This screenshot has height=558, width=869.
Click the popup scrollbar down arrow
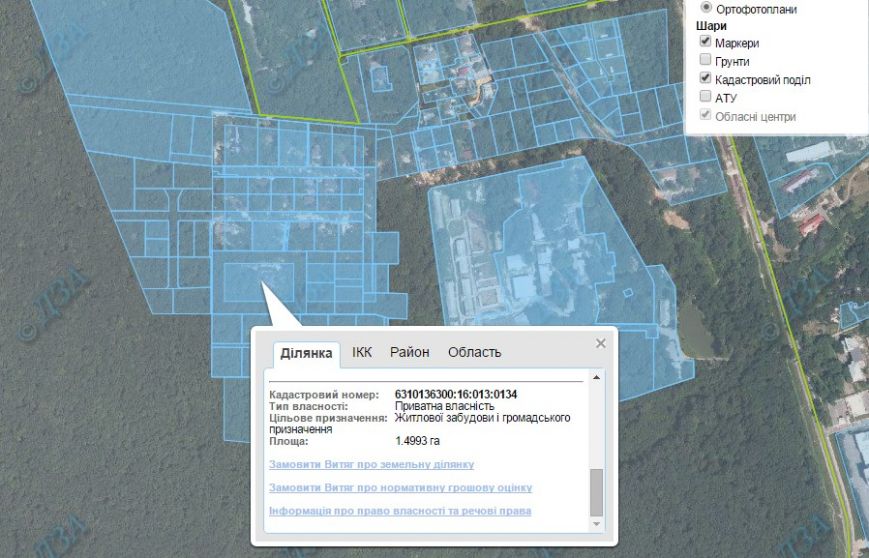pos(597,524)
